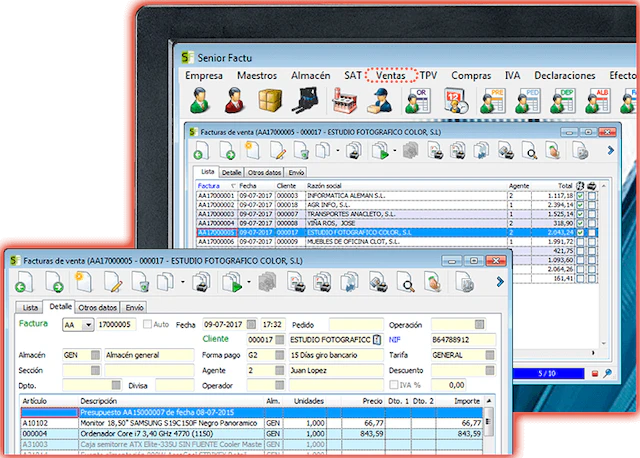
Task: Click the new document star icon in front window
Action: 83,282
